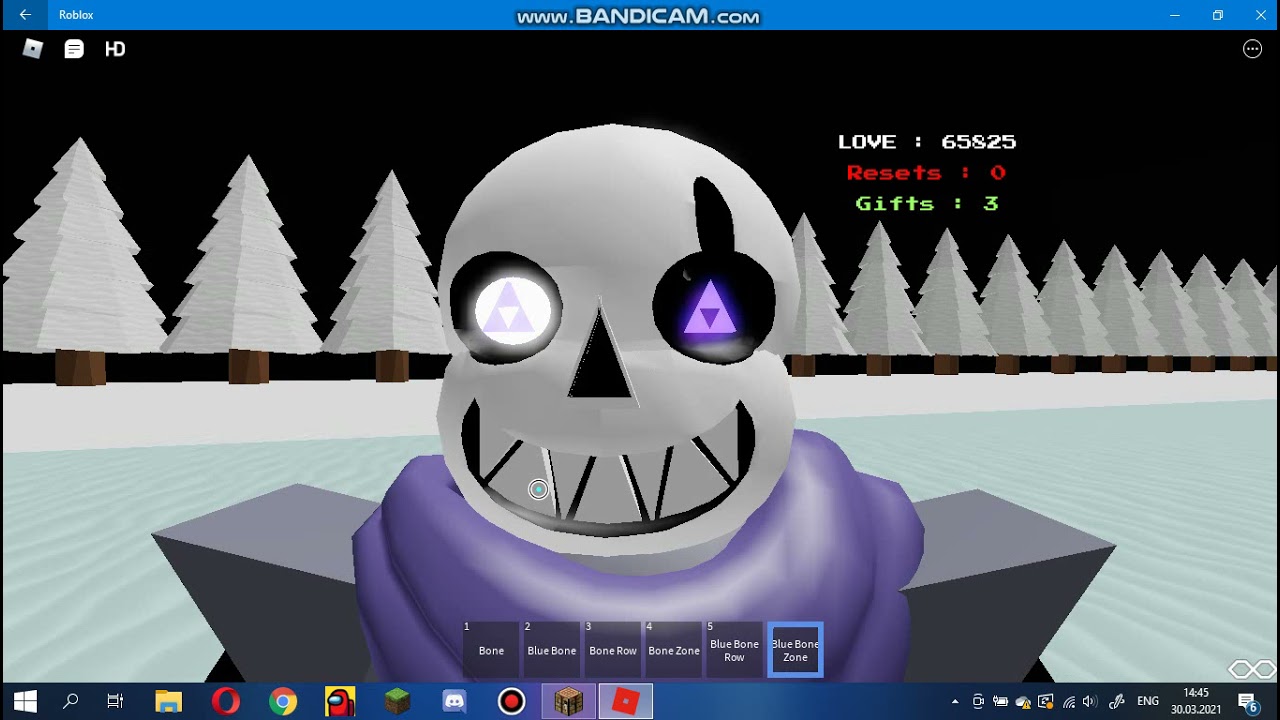The height and width of the screenshot is (720, 1280).
Task: Select the Blue Bone hotbar slot
Action: point(552,649)
